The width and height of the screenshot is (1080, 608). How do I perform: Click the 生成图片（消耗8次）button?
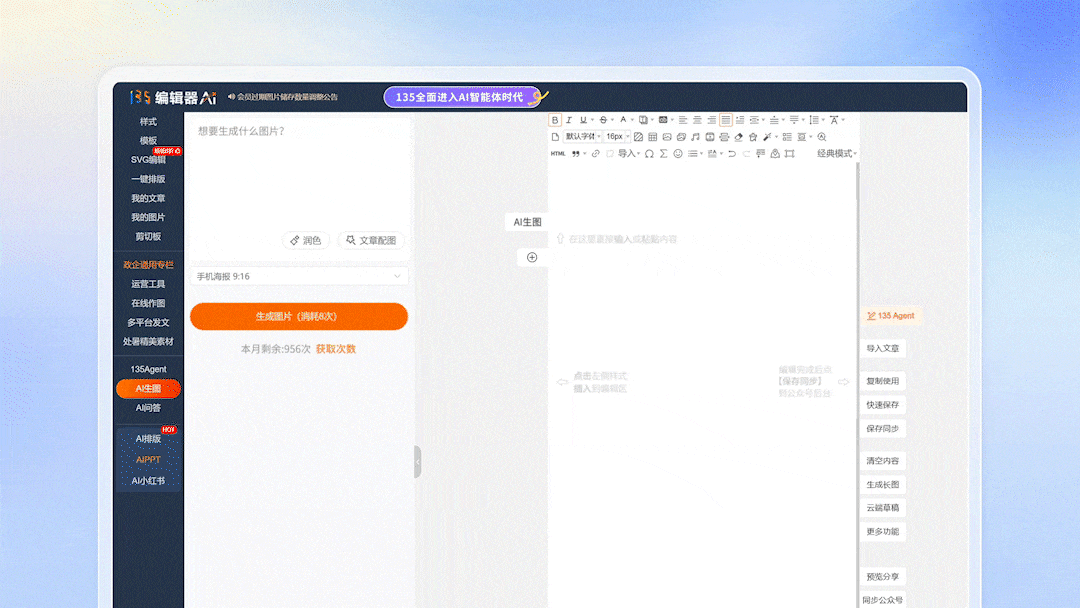tap(298, 316)
